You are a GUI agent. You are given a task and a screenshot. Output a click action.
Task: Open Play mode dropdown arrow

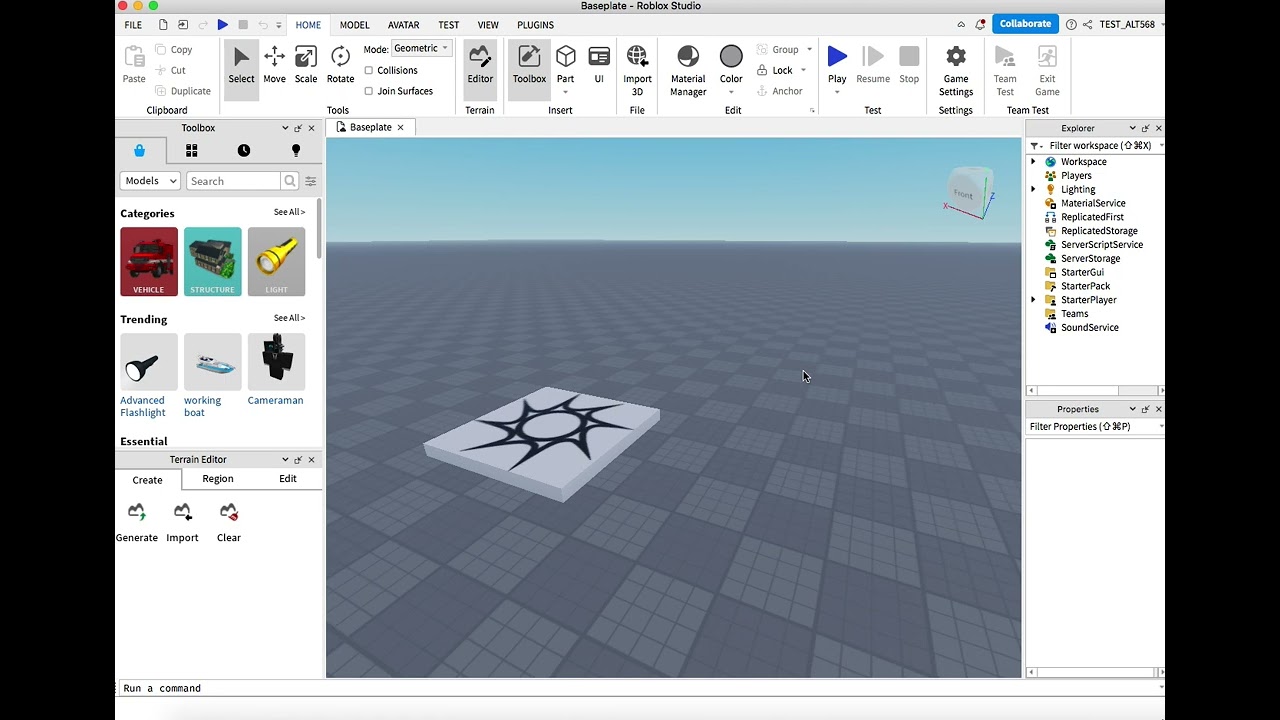[x=837, y=92]
